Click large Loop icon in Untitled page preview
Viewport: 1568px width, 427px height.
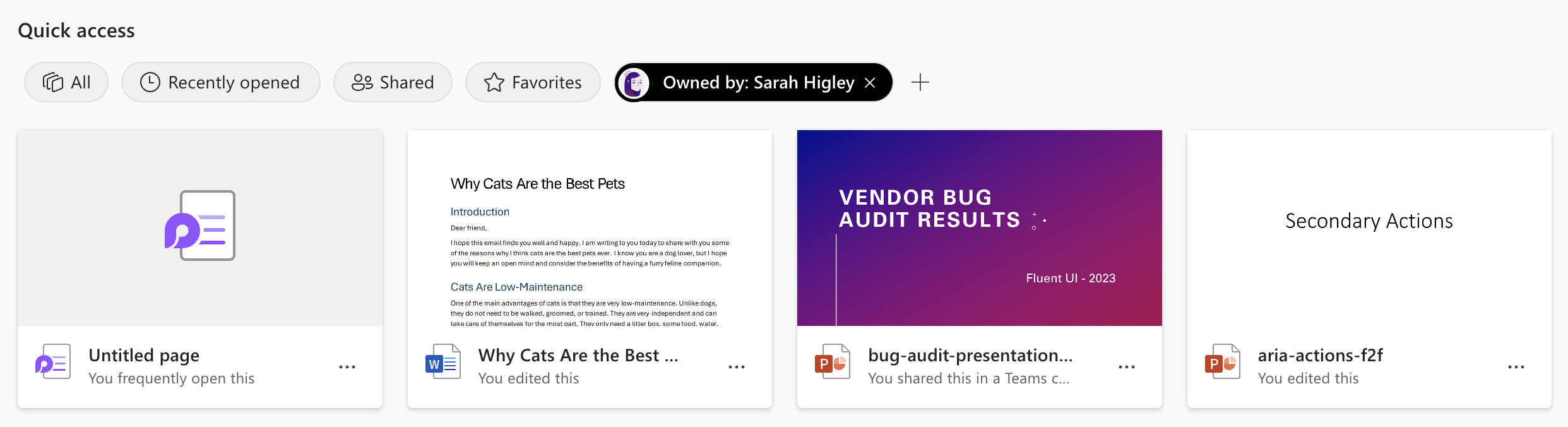click(200, 226)
